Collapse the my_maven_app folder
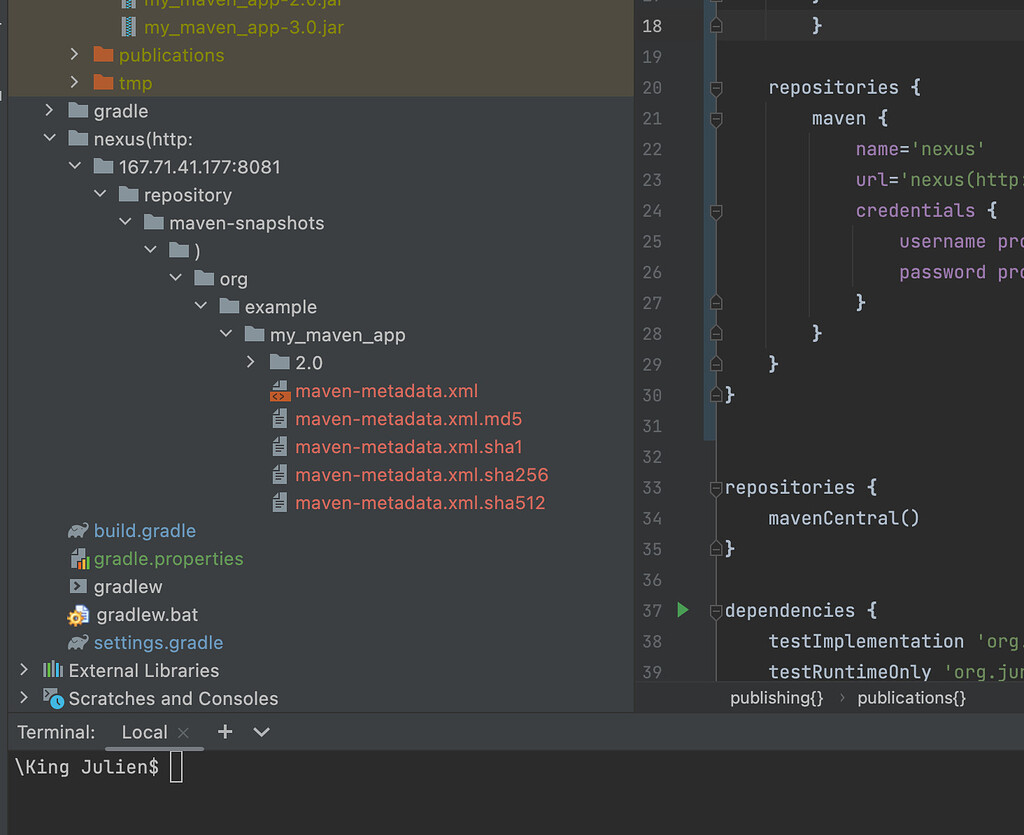Screen dimensions: 1024x835 pos(226,334)
